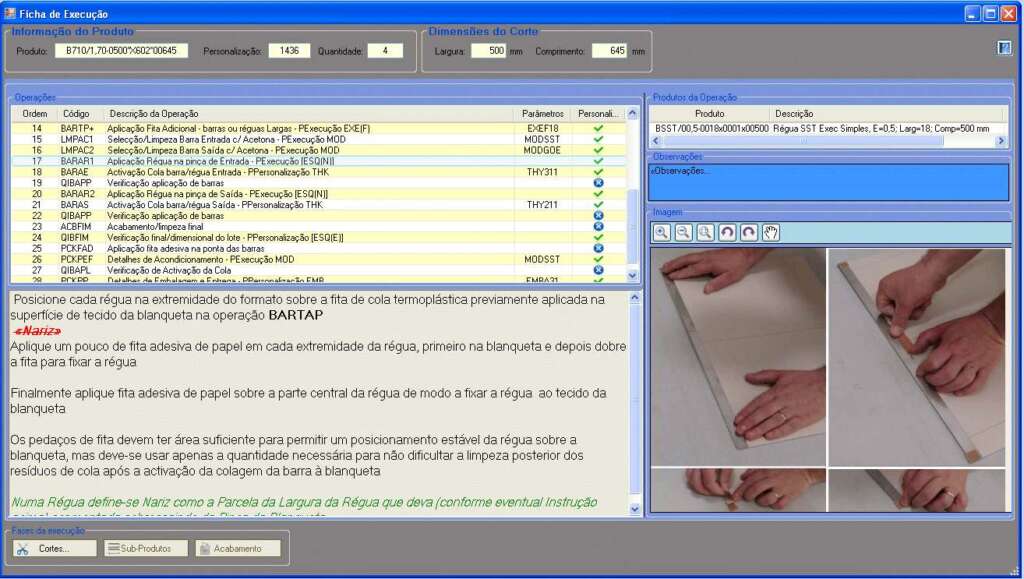Viewport: 1024px width, 579px height.
Task: Open the help icon at top right
Action: [1004, 48]
